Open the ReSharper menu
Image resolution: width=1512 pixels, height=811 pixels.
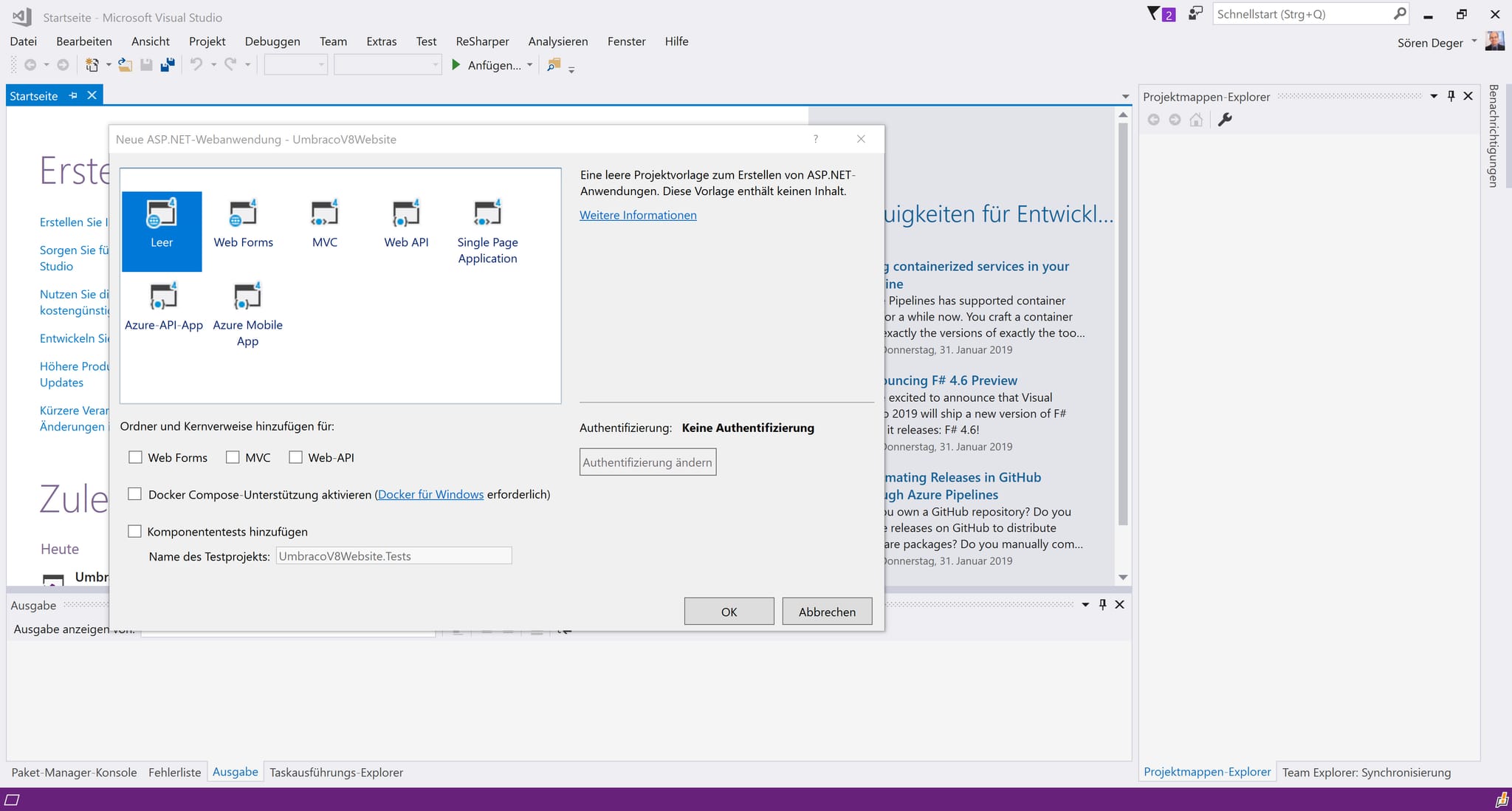click(482, 41)
